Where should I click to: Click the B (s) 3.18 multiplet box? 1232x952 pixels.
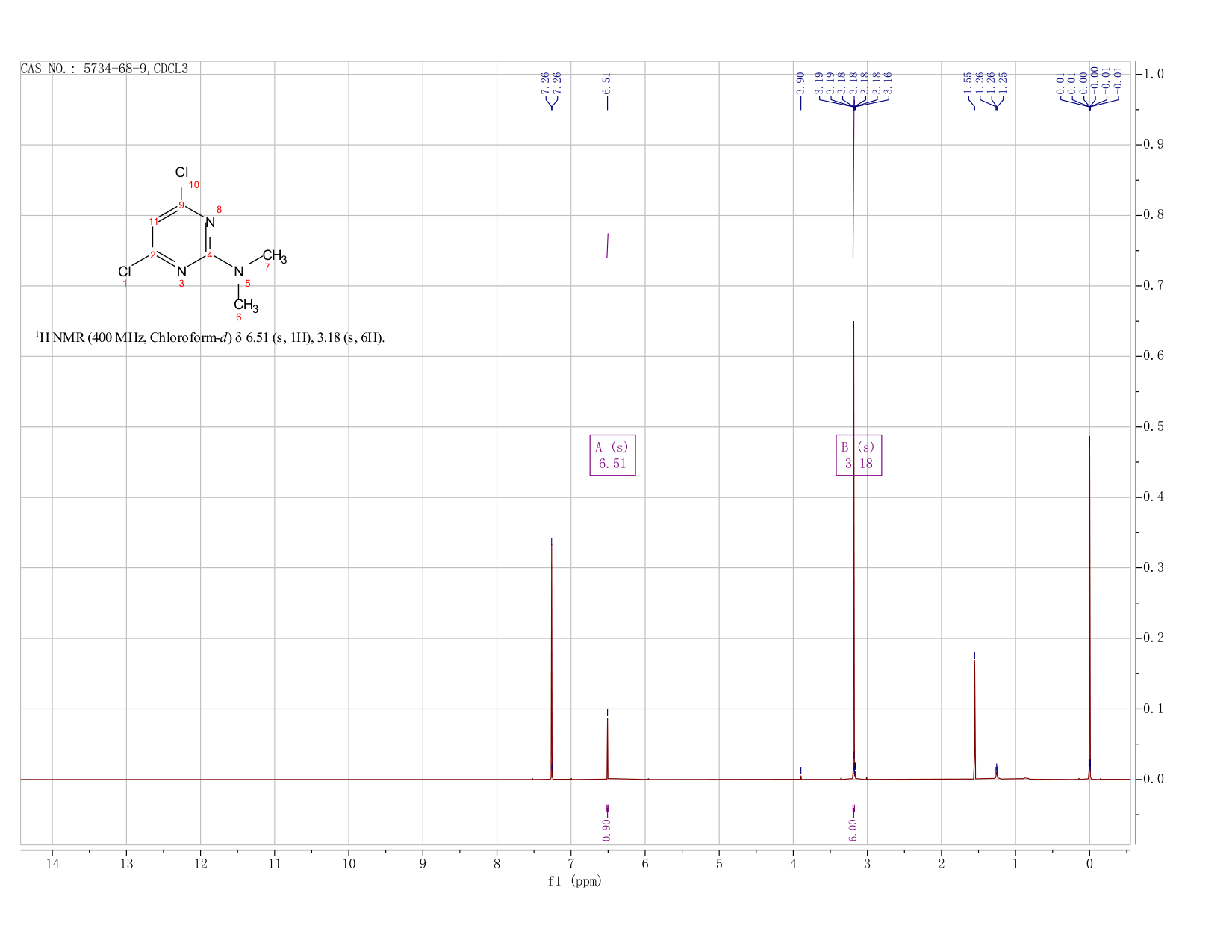(x=859, y=455)
